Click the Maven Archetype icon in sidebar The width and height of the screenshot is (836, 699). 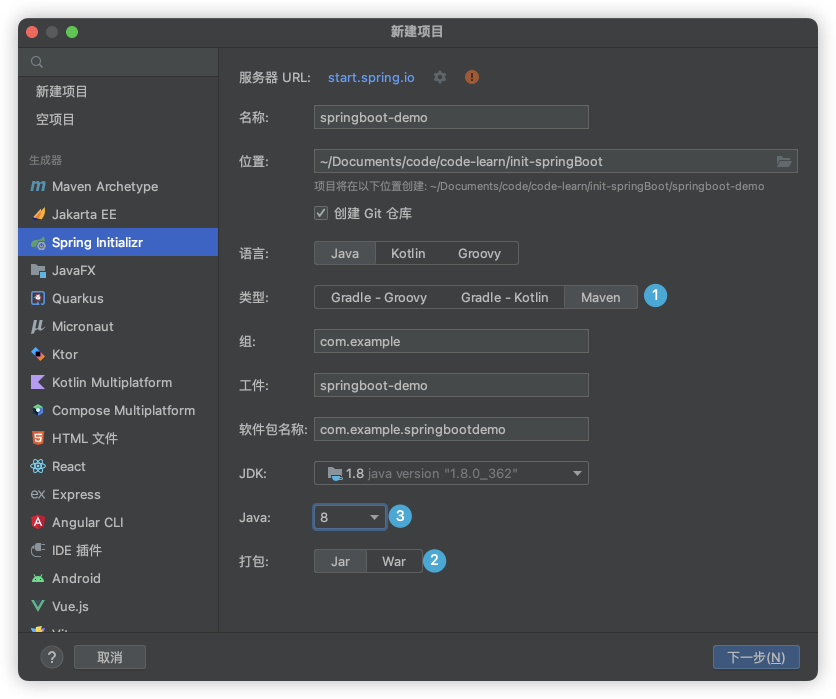tap(38, 186)
